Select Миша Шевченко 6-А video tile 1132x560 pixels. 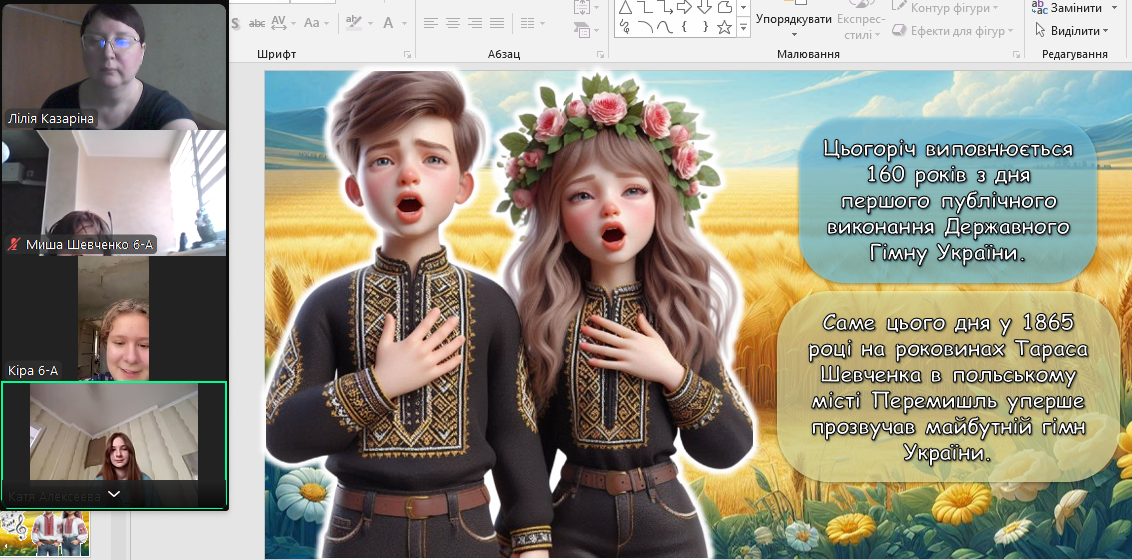[x=114, y=192]
